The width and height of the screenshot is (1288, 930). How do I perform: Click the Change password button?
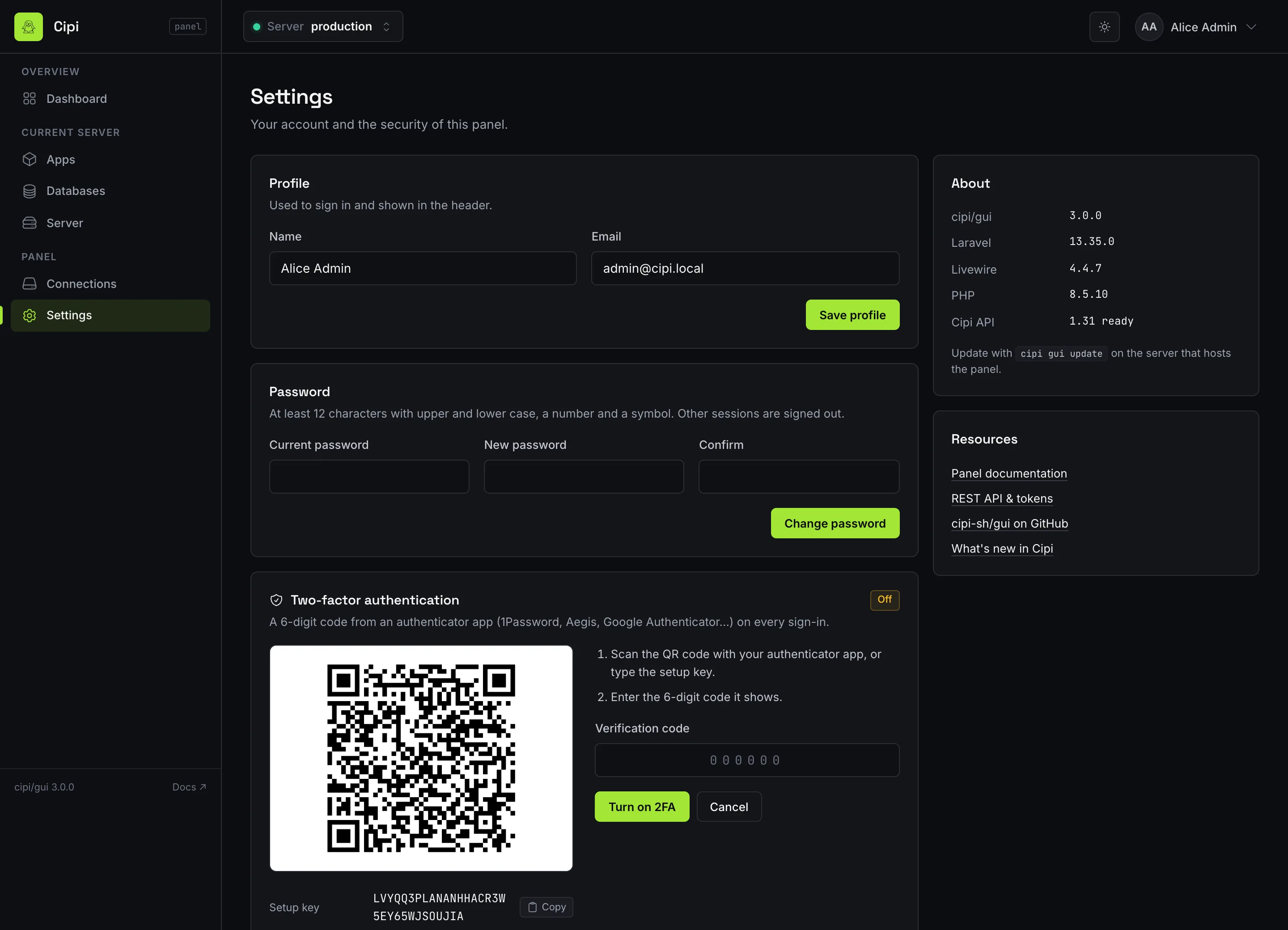pyautogui.click(x=835, y=524)
